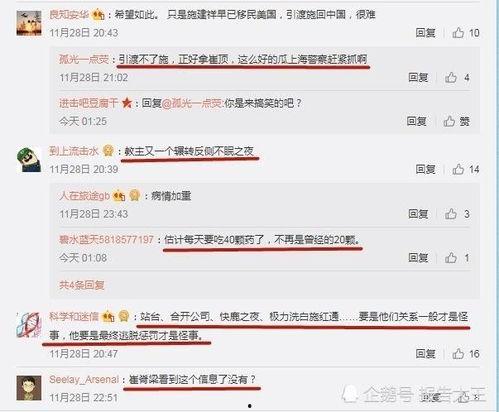Open 到上流击水 profile avatar

click(x=29, y=160)
